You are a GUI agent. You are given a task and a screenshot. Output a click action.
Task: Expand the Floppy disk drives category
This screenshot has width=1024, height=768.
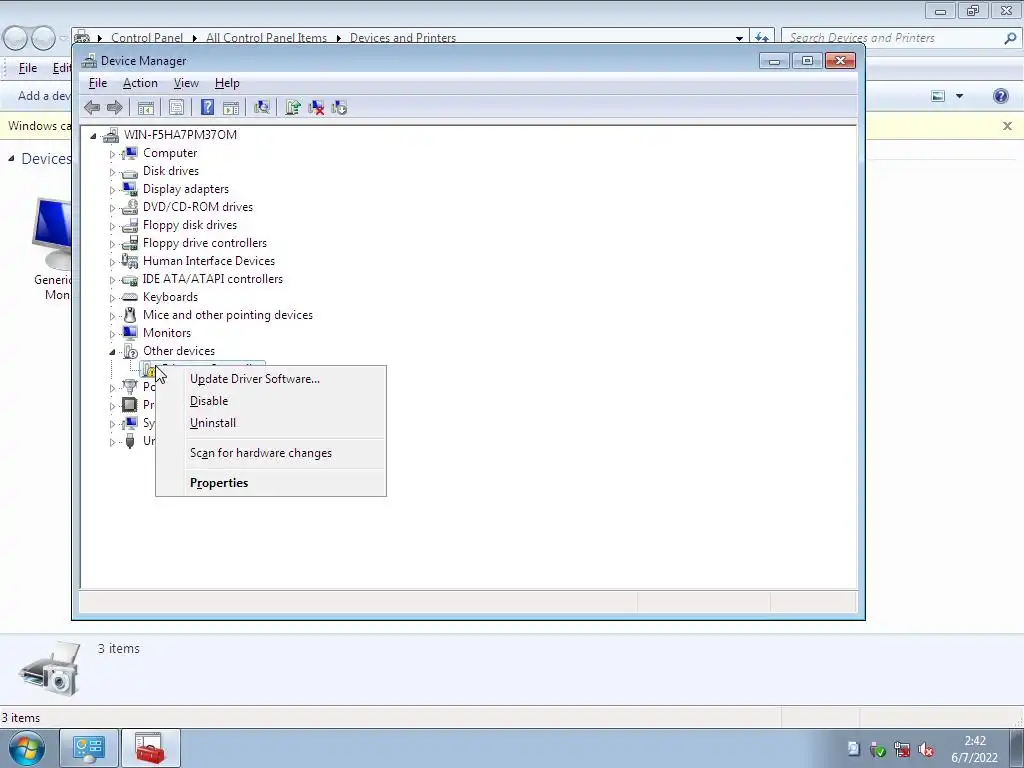coord(112,226)
